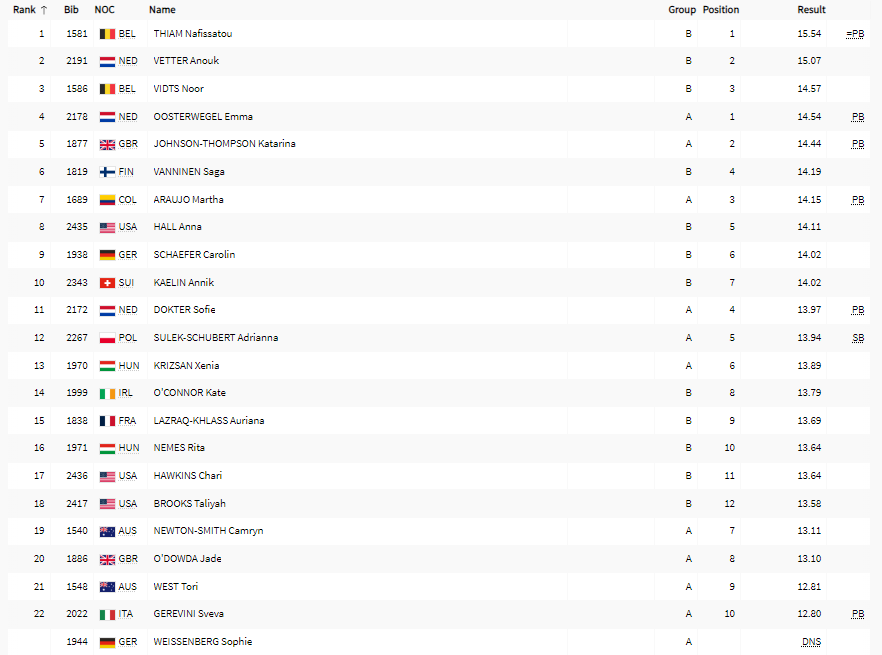Click the Rank sort arrow header
The height and width of the screenshot is (655, 882).
coord(43,10)
